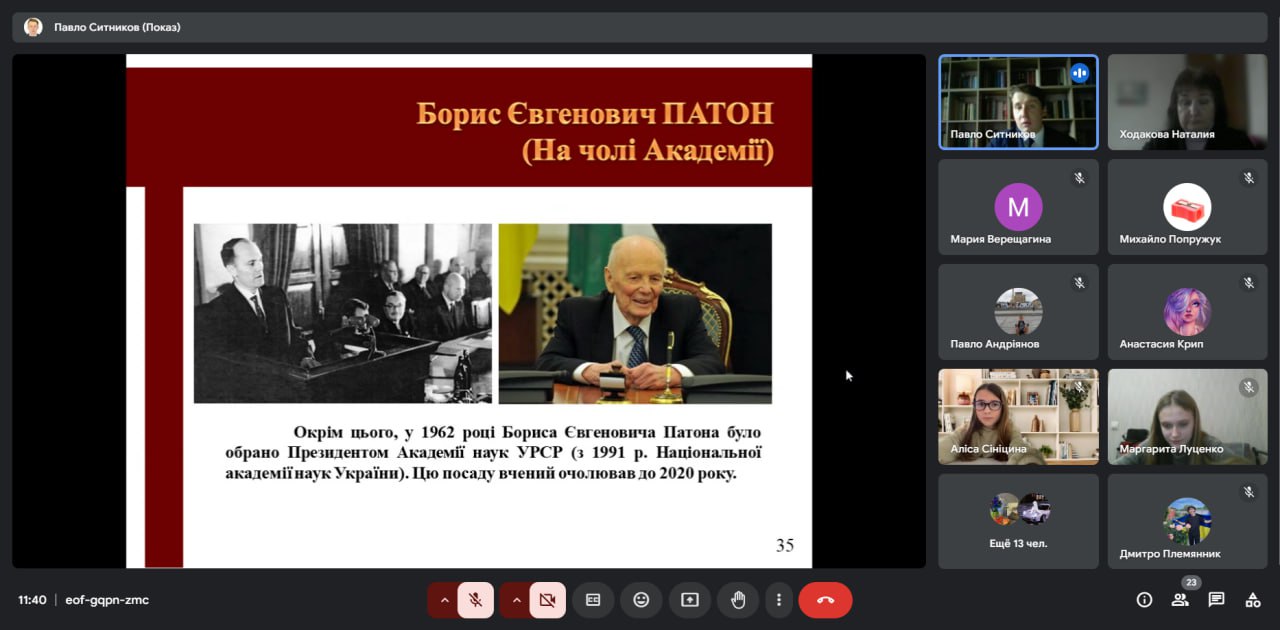Image resolution: width=1280 pixels, height=630 pixels.
Task: Open the activities panel
Action: [x=1252, y=600]
